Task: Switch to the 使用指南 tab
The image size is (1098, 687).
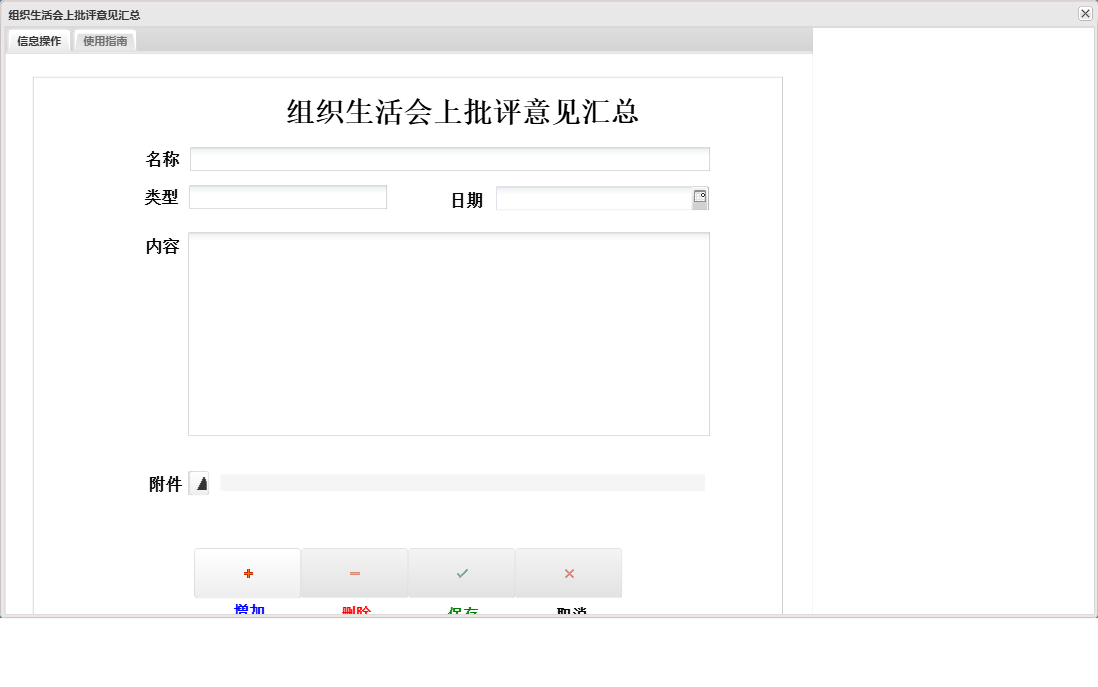Action: (103, 41)
